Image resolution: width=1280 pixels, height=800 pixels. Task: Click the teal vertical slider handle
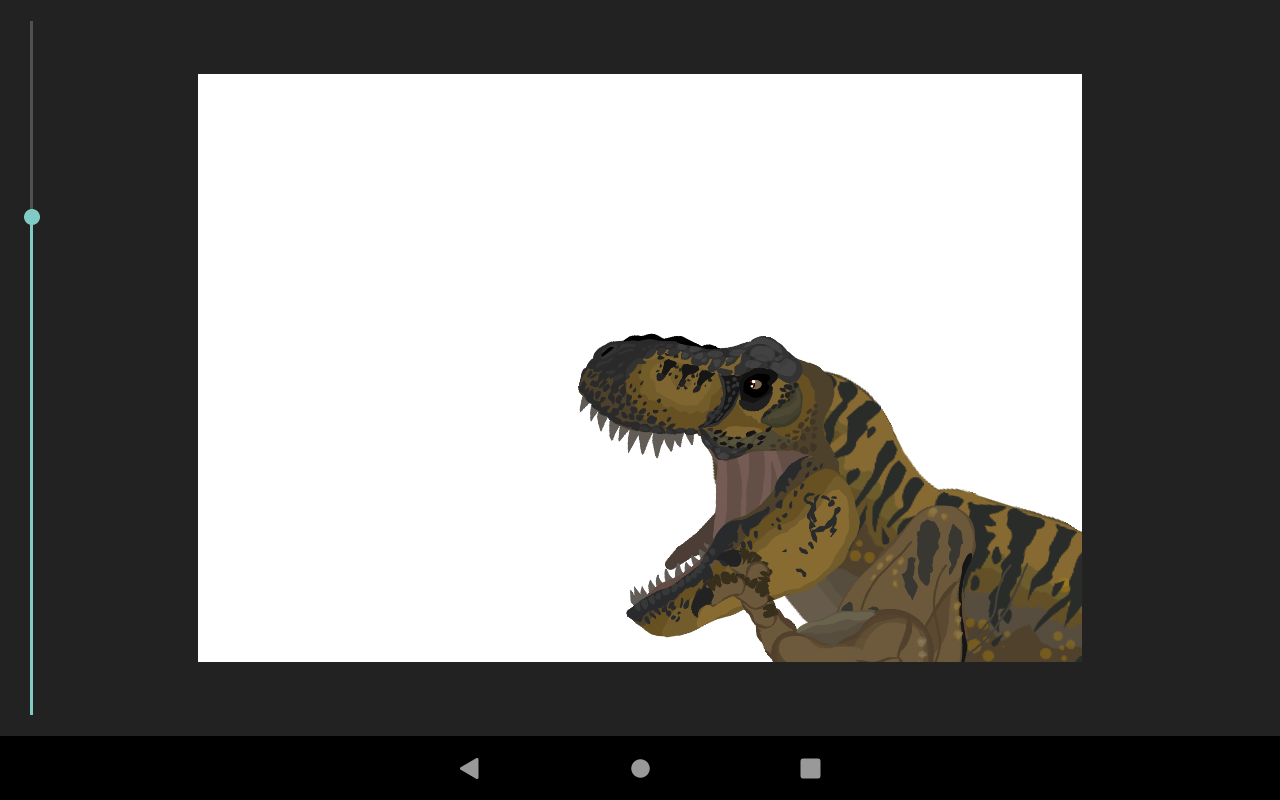pos(32,217)
